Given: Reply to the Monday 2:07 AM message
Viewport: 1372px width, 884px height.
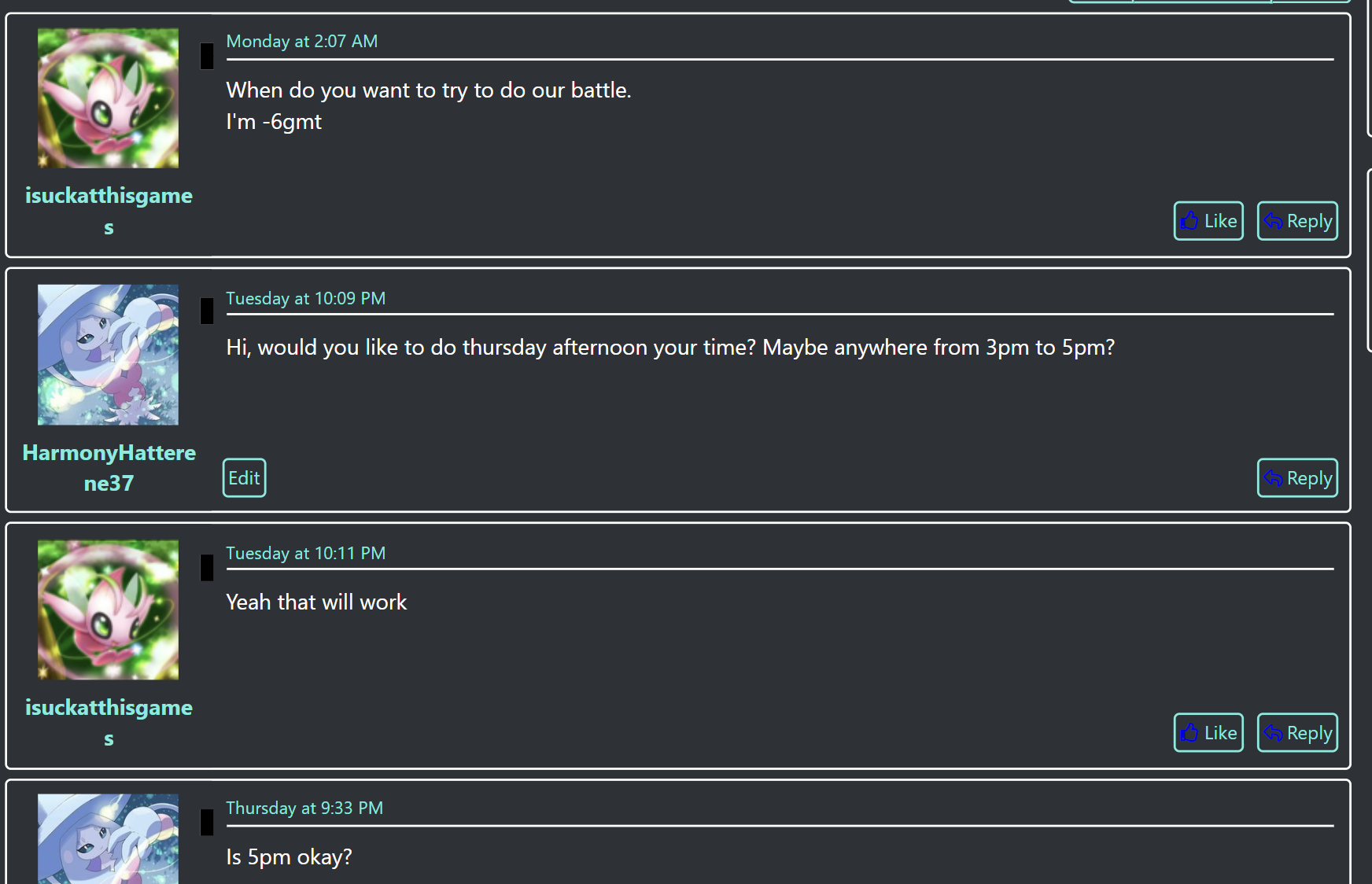Looking at the screenshot, I should (x=1296, y=221).
